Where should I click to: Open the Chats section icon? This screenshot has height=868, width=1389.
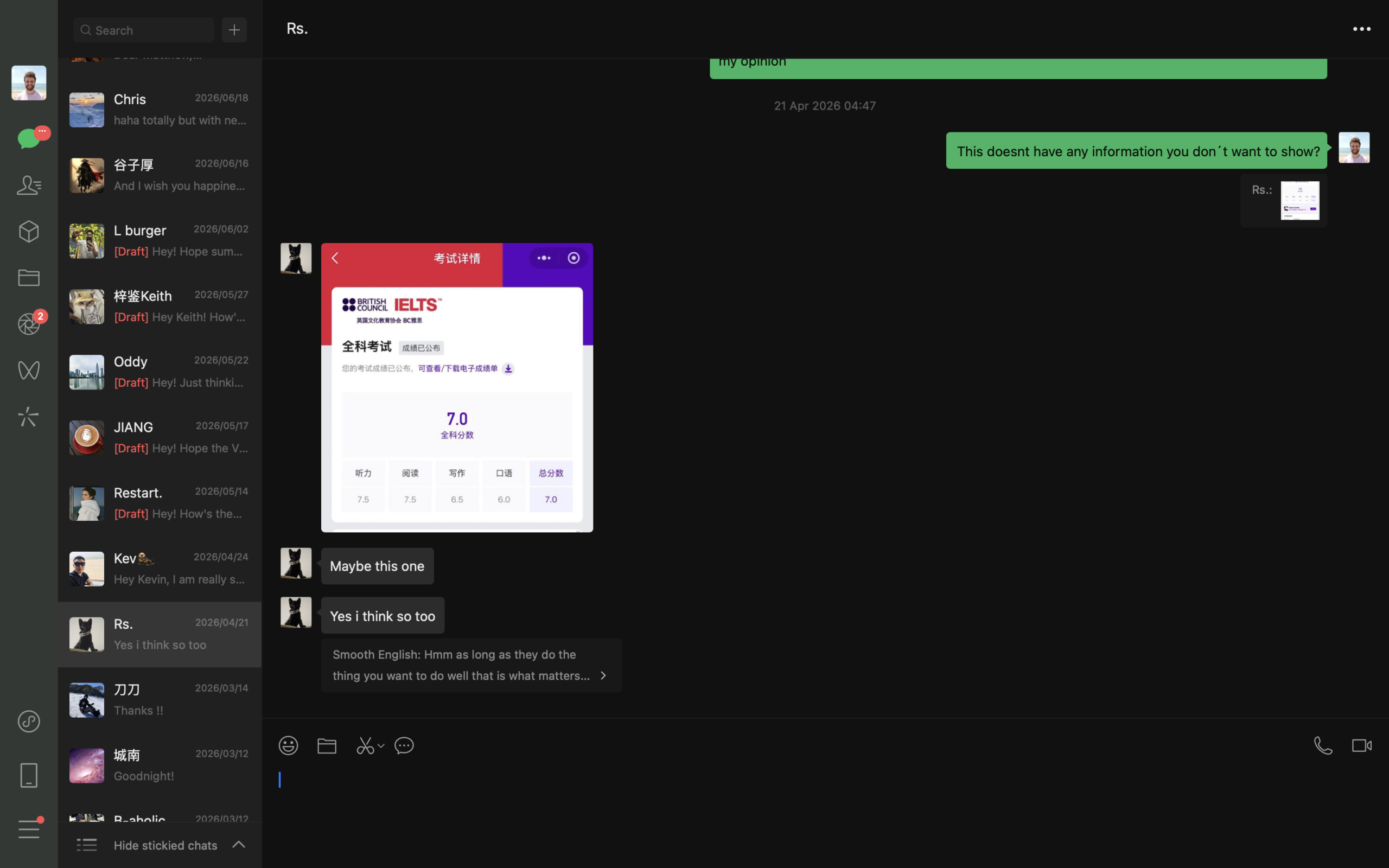[29, 138]
